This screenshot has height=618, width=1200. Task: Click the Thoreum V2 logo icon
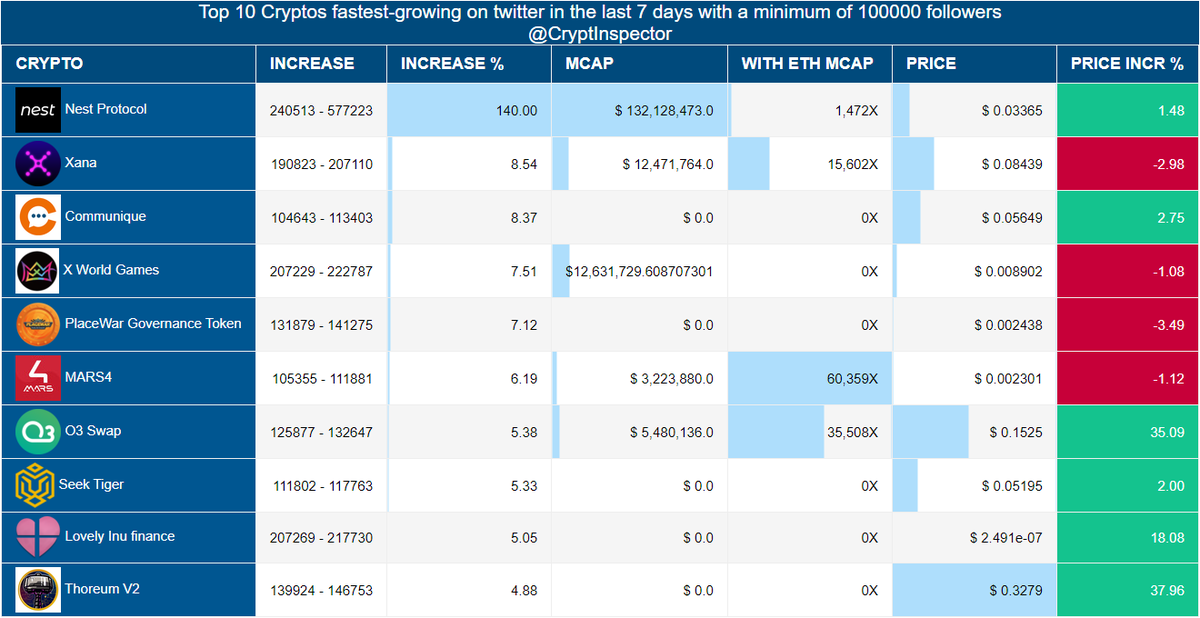[x=38, y=590]
